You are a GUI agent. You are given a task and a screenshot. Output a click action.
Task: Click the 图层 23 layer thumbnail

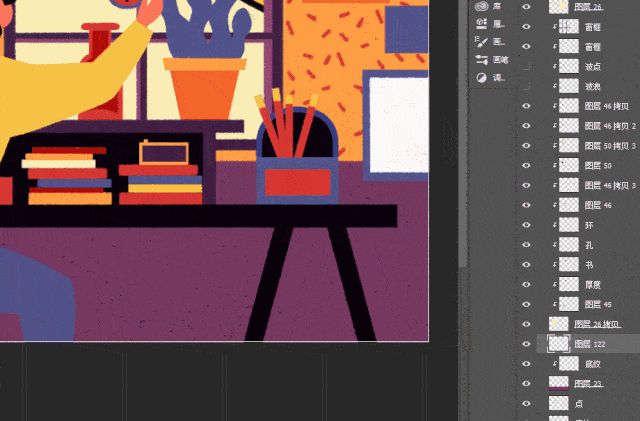558,384
